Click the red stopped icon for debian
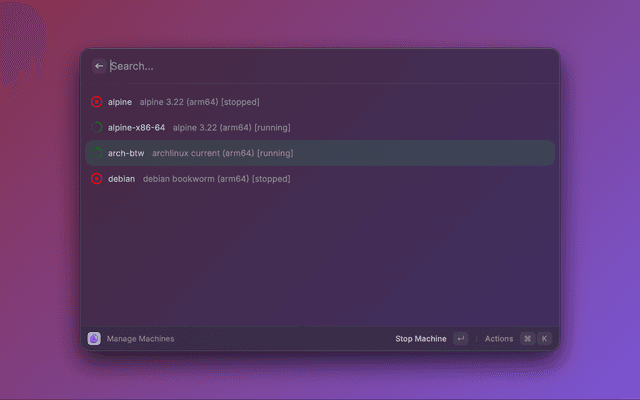The height and width of the screenshot is (400, 640). [x=97, y=179]
